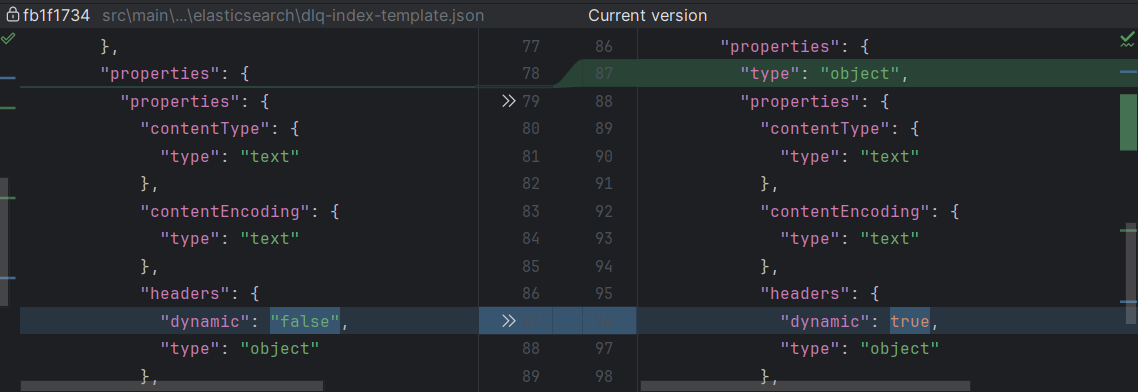Click "object" value on line 97 in the right pane
The height and width of the screenshot is (392, 1138).
(x=900, y=348)
